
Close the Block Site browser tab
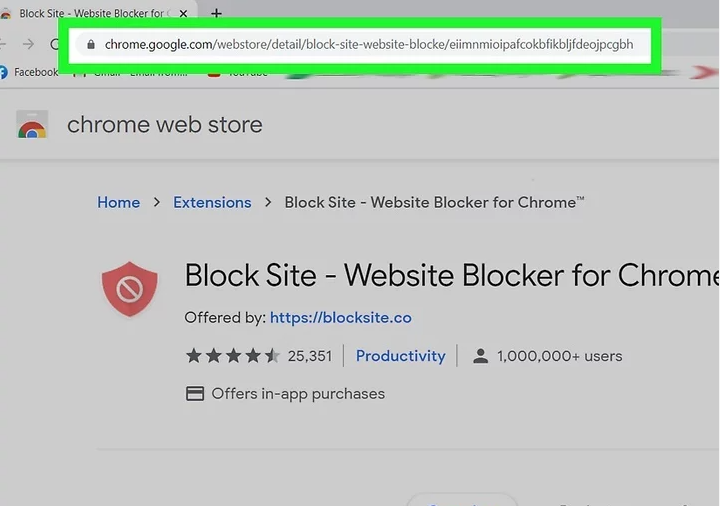point(183,14)
